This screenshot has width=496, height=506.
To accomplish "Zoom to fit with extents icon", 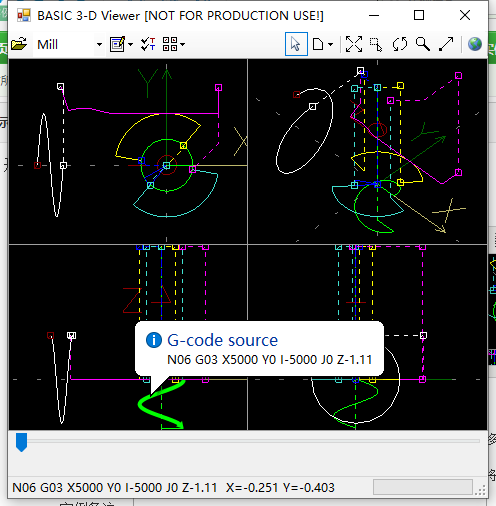I will [354, 44].
